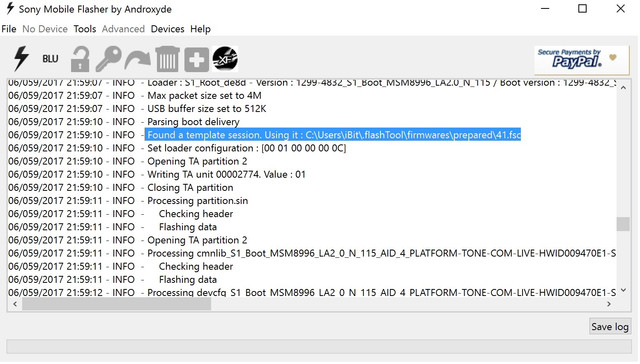The width and height of the screenshot is (640, 364).
Task: Click the PayPal donate button
Action: point(581,60)
